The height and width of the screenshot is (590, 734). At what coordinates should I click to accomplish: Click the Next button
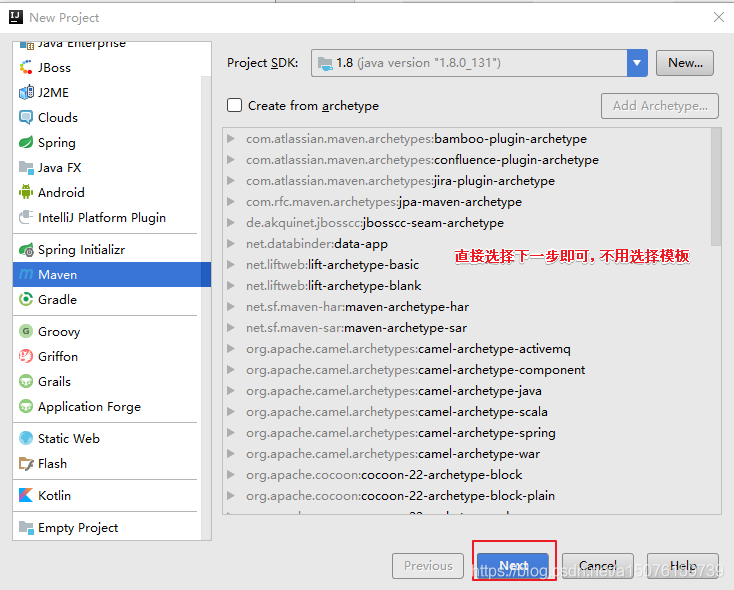(x=513, y=565)
